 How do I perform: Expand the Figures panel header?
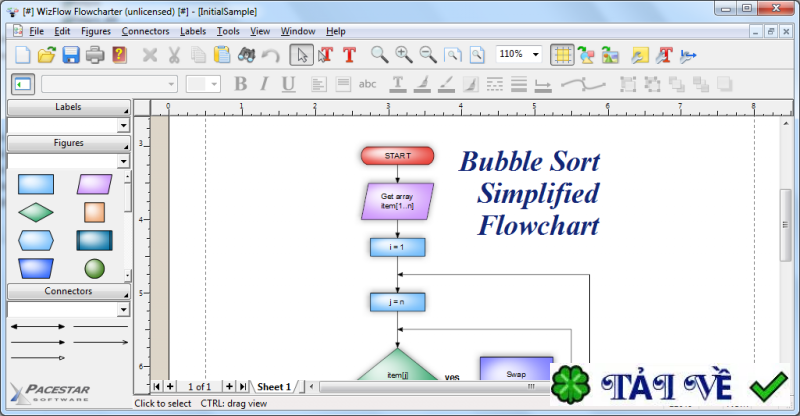(x=68, y=143)
